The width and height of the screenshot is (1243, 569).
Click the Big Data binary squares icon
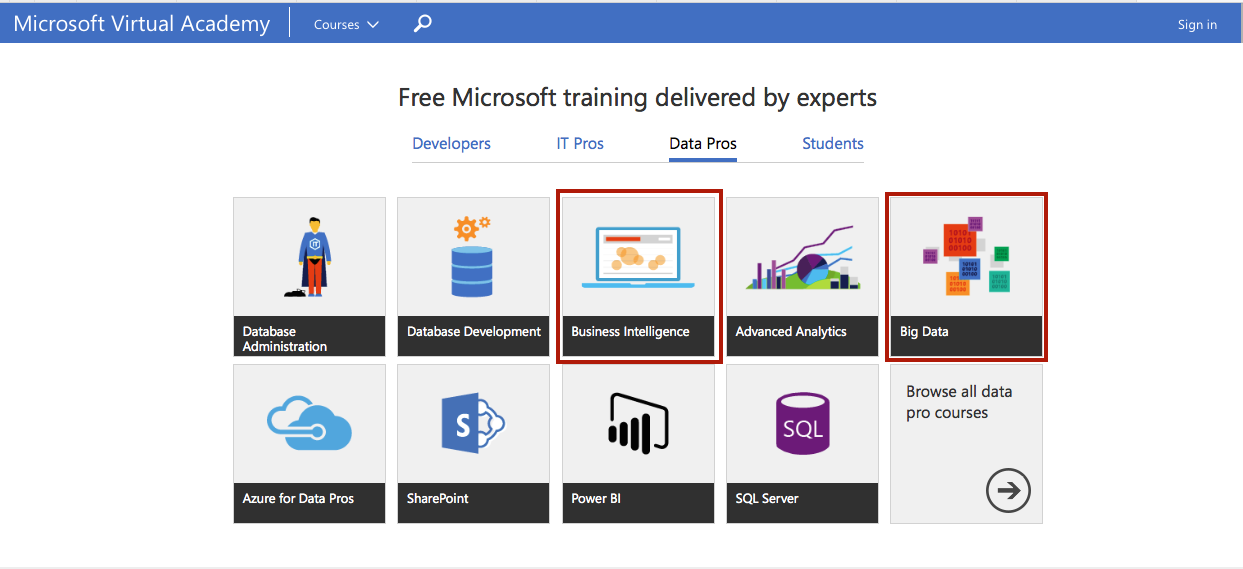(966, 256)
